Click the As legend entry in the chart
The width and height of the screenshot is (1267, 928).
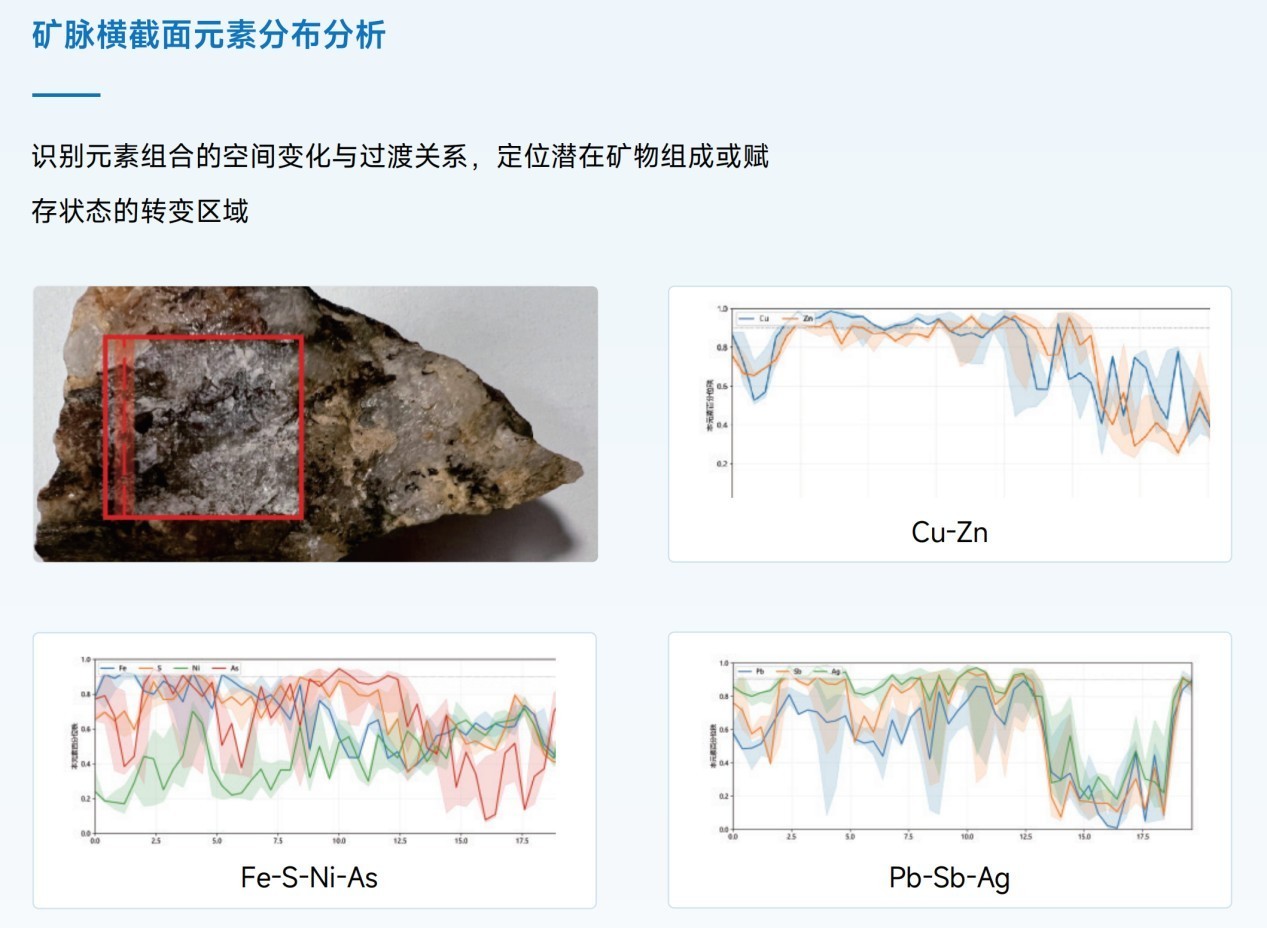[x=226, y=667]
